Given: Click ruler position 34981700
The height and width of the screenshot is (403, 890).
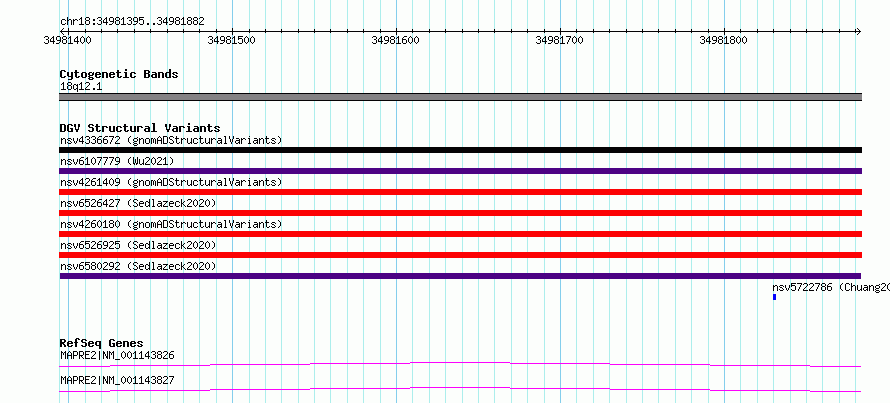Looking at the screenshot, I should pos(560,40).
